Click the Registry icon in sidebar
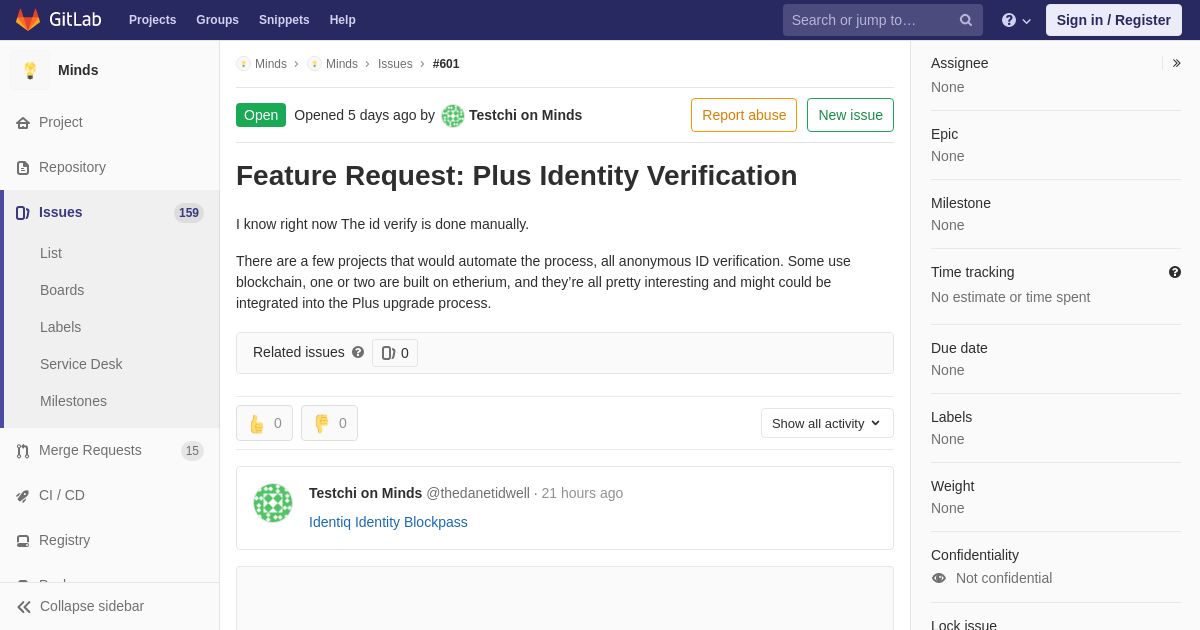Viewport: 1200px width, 630px height. [x=23, y=541]
